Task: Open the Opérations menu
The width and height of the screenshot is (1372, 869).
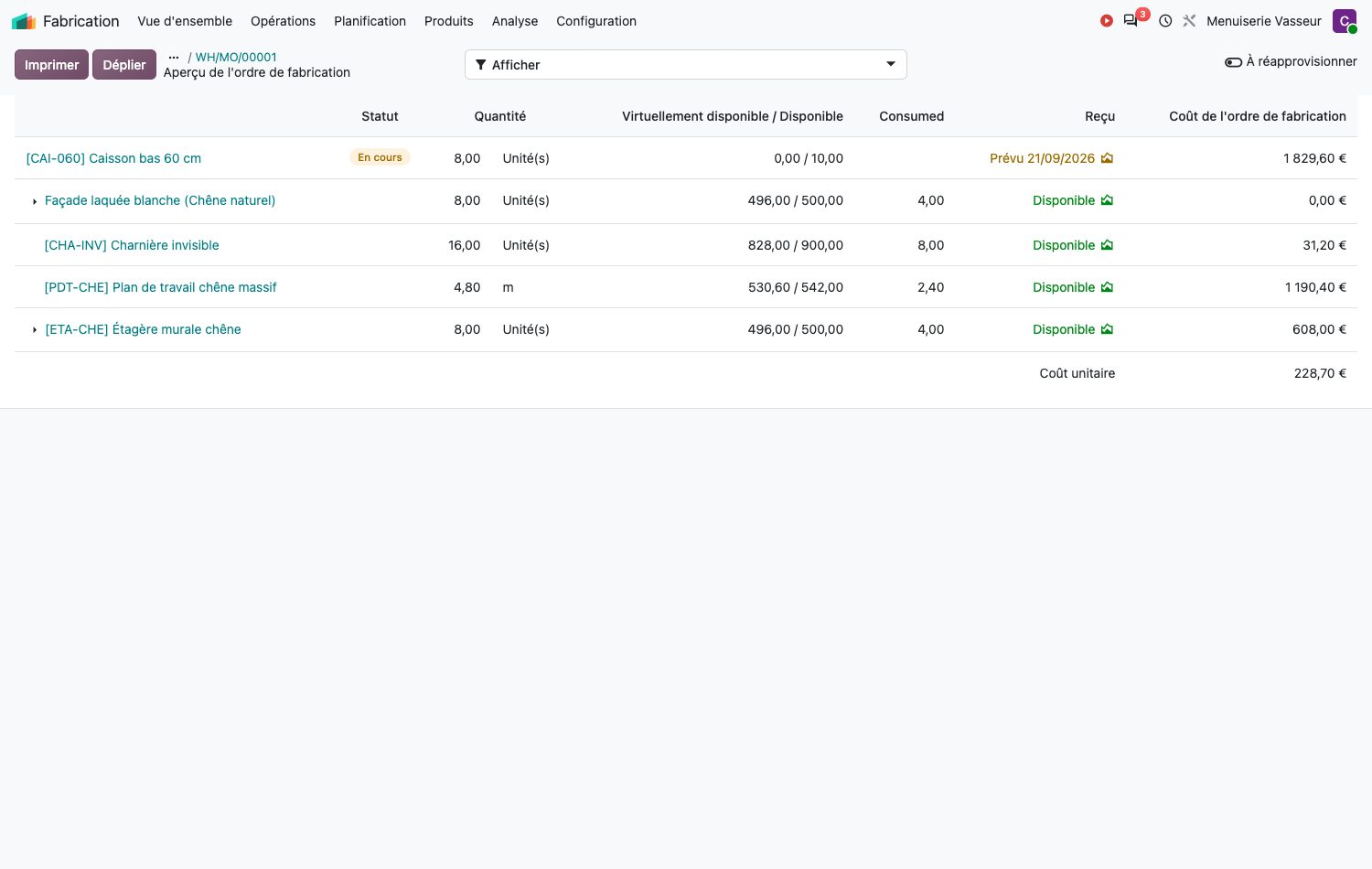Action: [x=283, y=21]
